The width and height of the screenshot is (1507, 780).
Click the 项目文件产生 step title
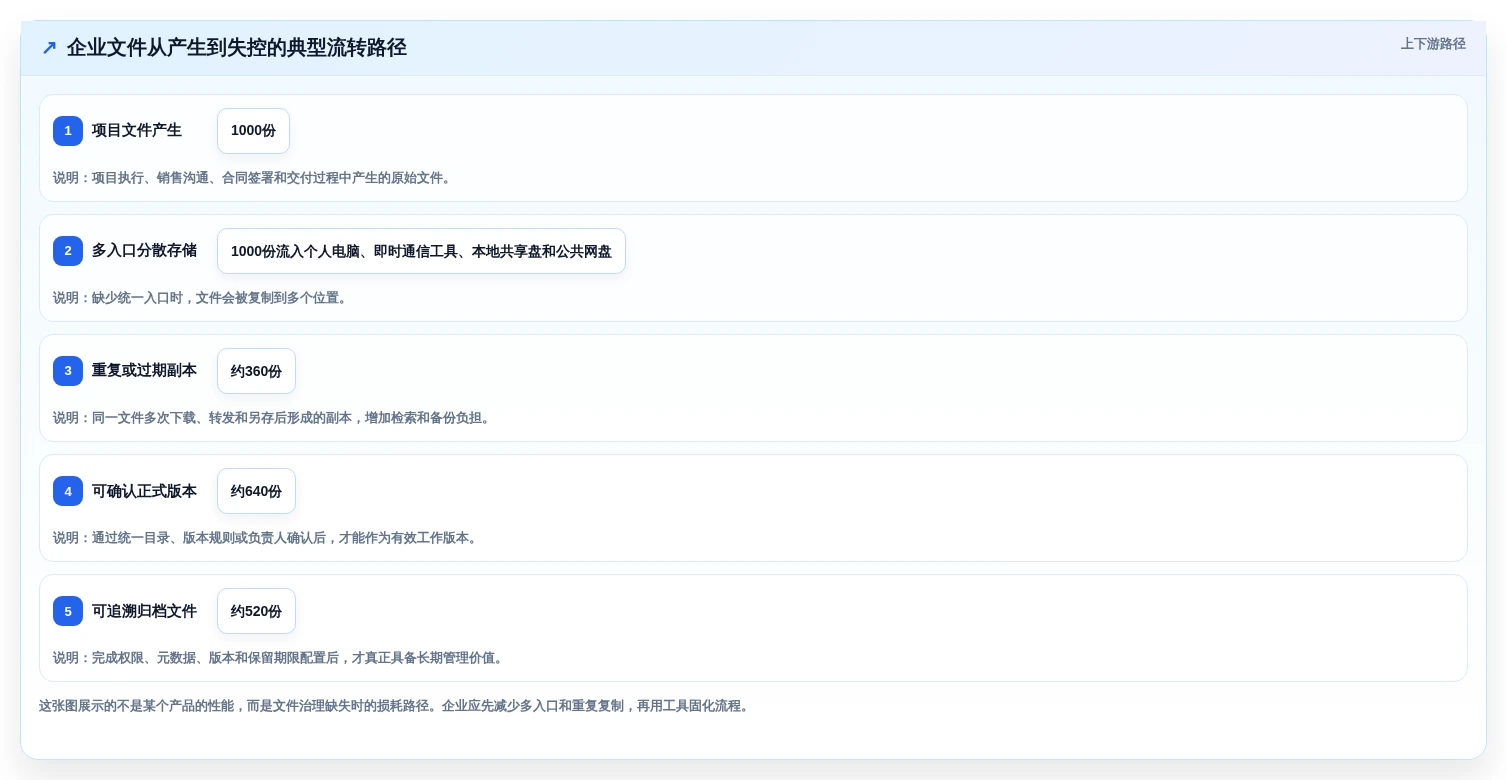click(137, 131)
